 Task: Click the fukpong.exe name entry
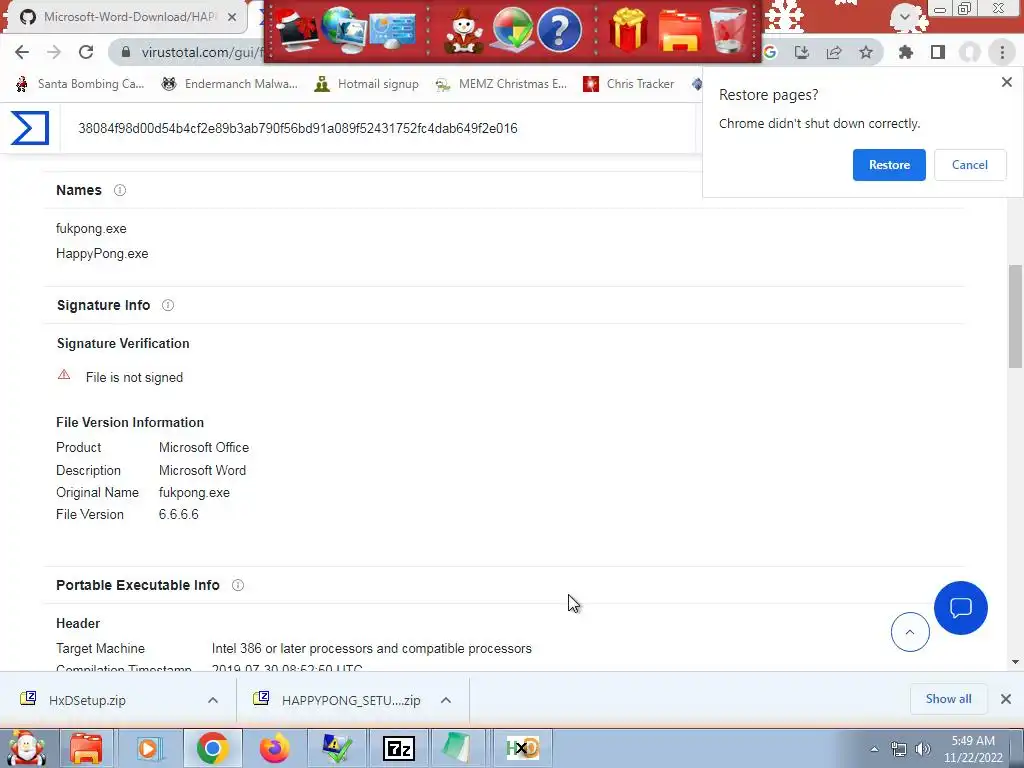click(x=91, y=229)
